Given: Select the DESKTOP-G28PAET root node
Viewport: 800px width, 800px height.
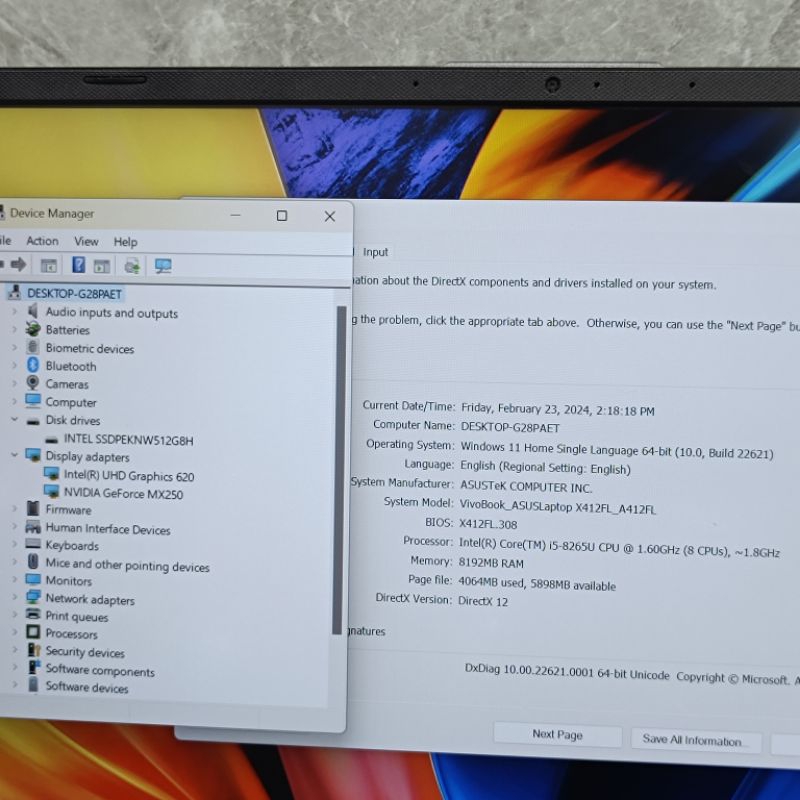Looking at the screenshot, I should click(x=74, y=294).
